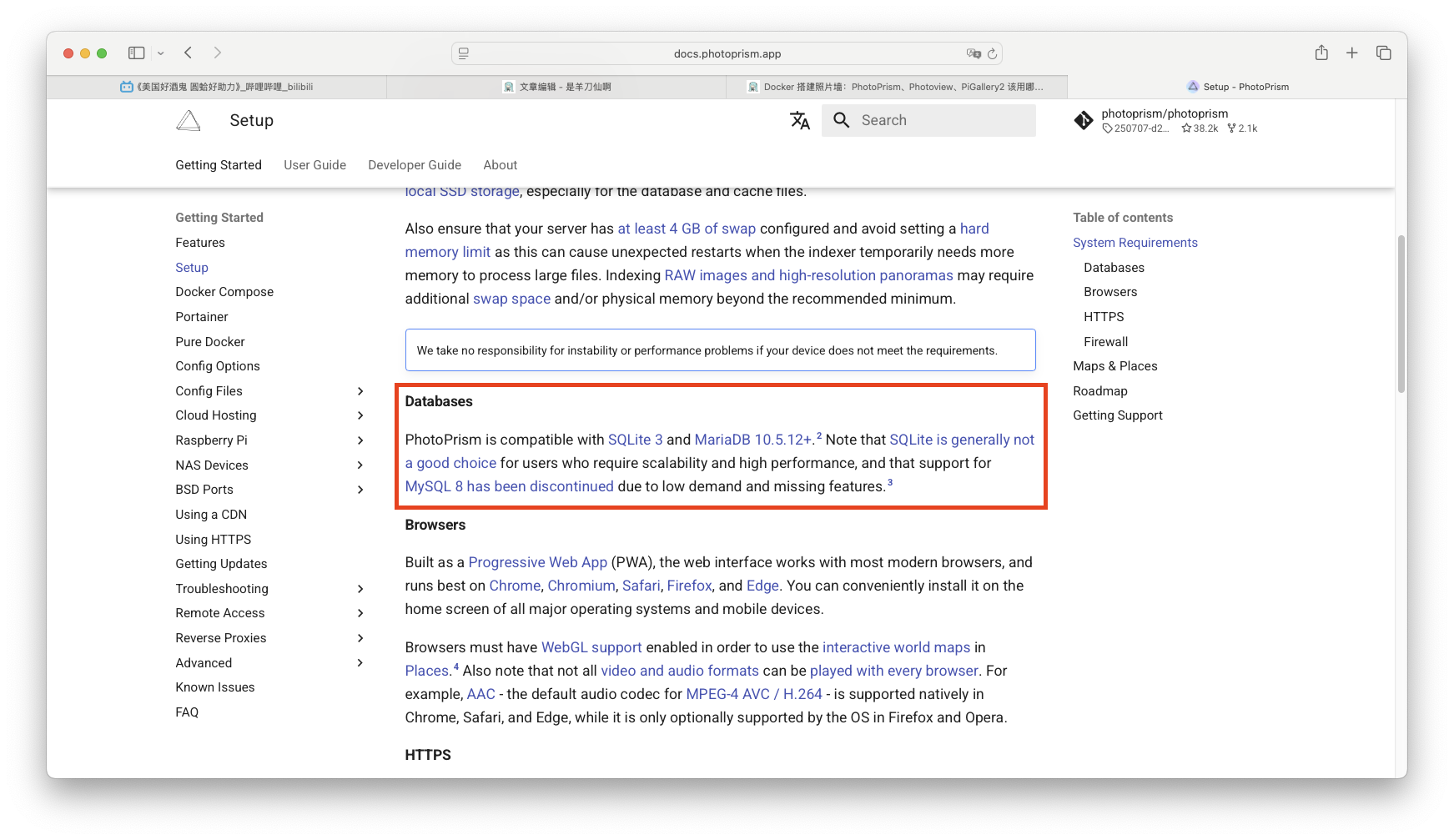Click the PhotoPrism triangle logo icon

click(x=189, y=121)
